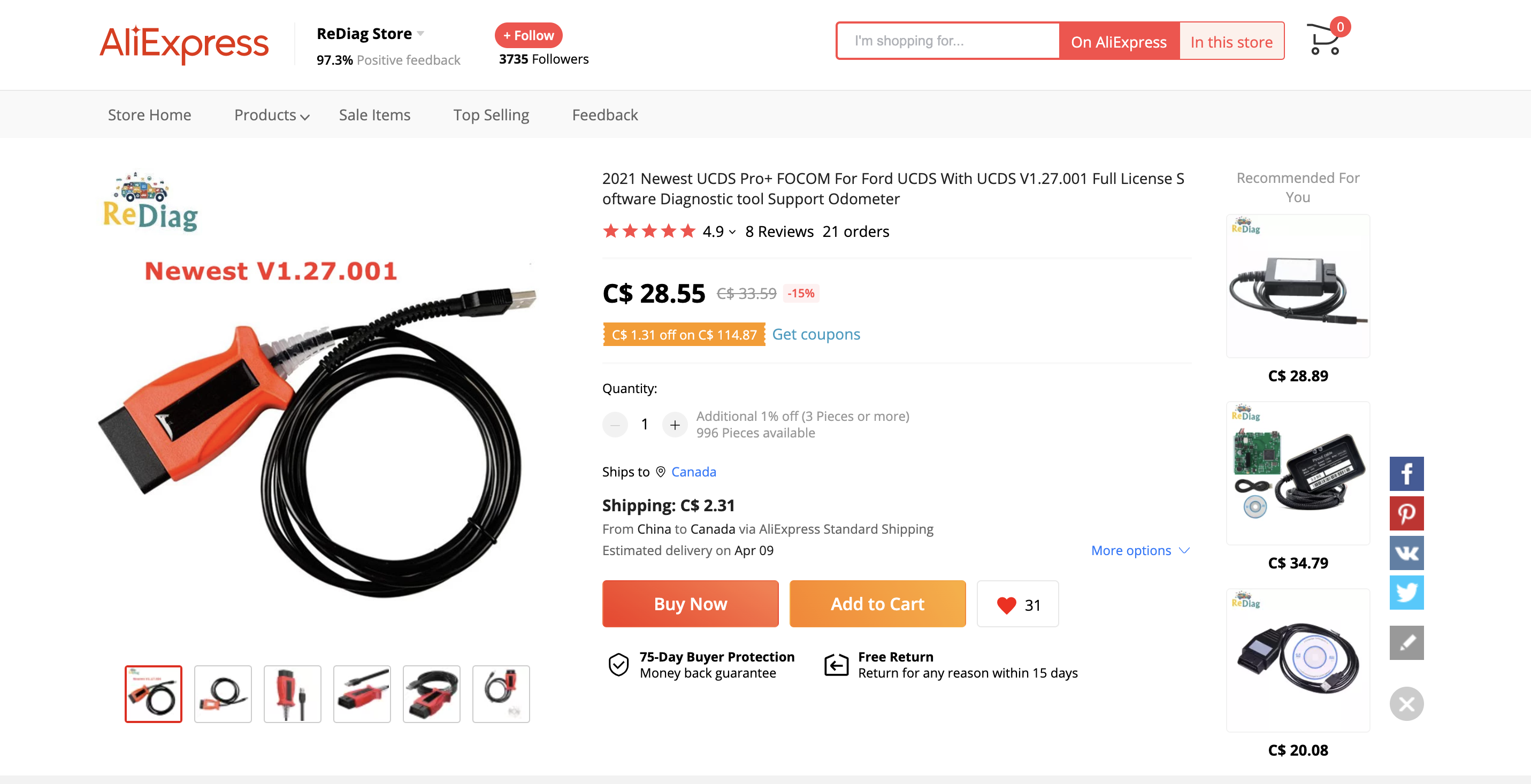1531x784 pixels.
Task: Switch search scope to In this store
Action: click(x=1231, y=42)
